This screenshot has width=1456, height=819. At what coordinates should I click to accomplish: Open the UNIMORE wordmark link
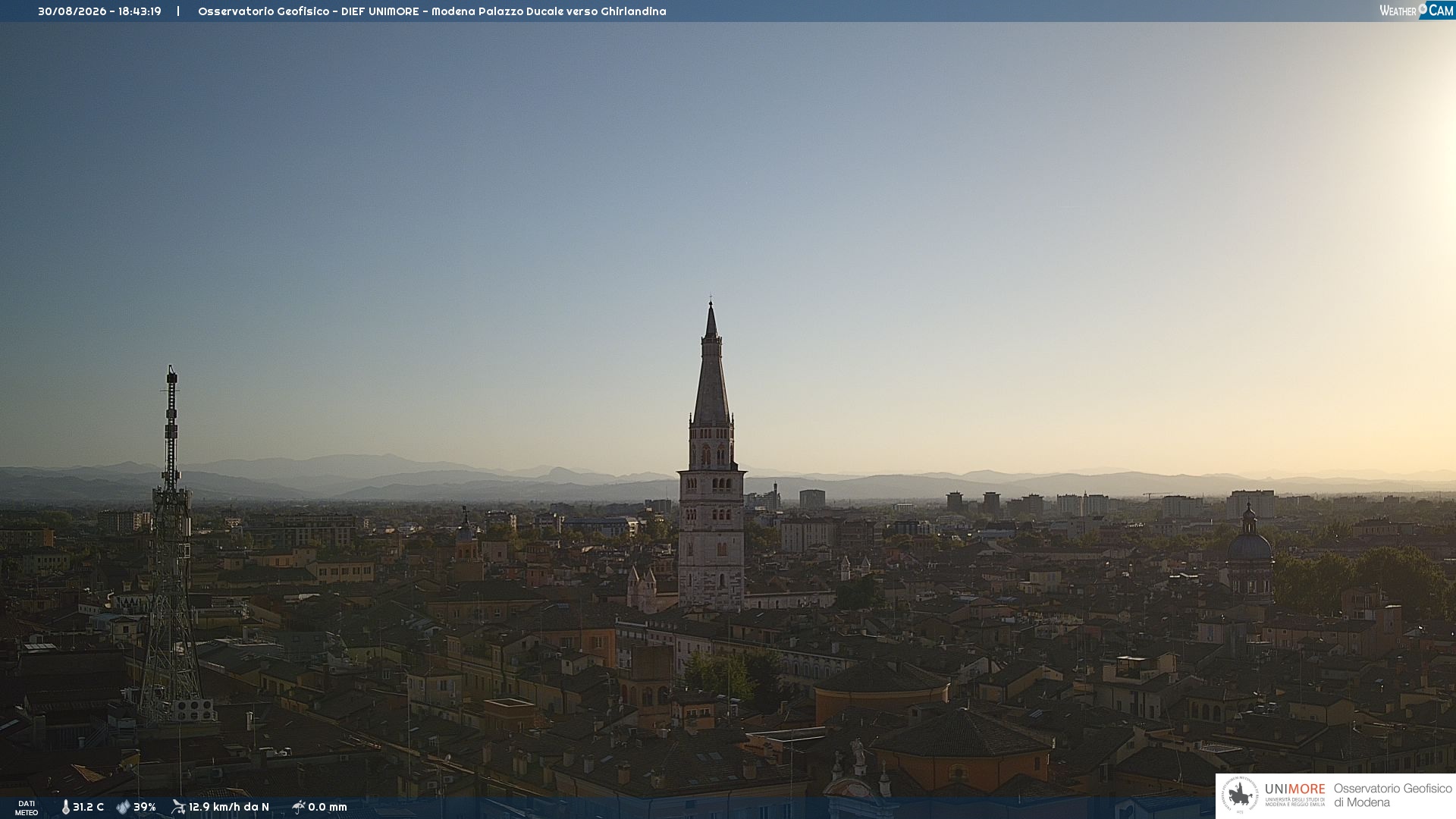(x=1295, y=789)
